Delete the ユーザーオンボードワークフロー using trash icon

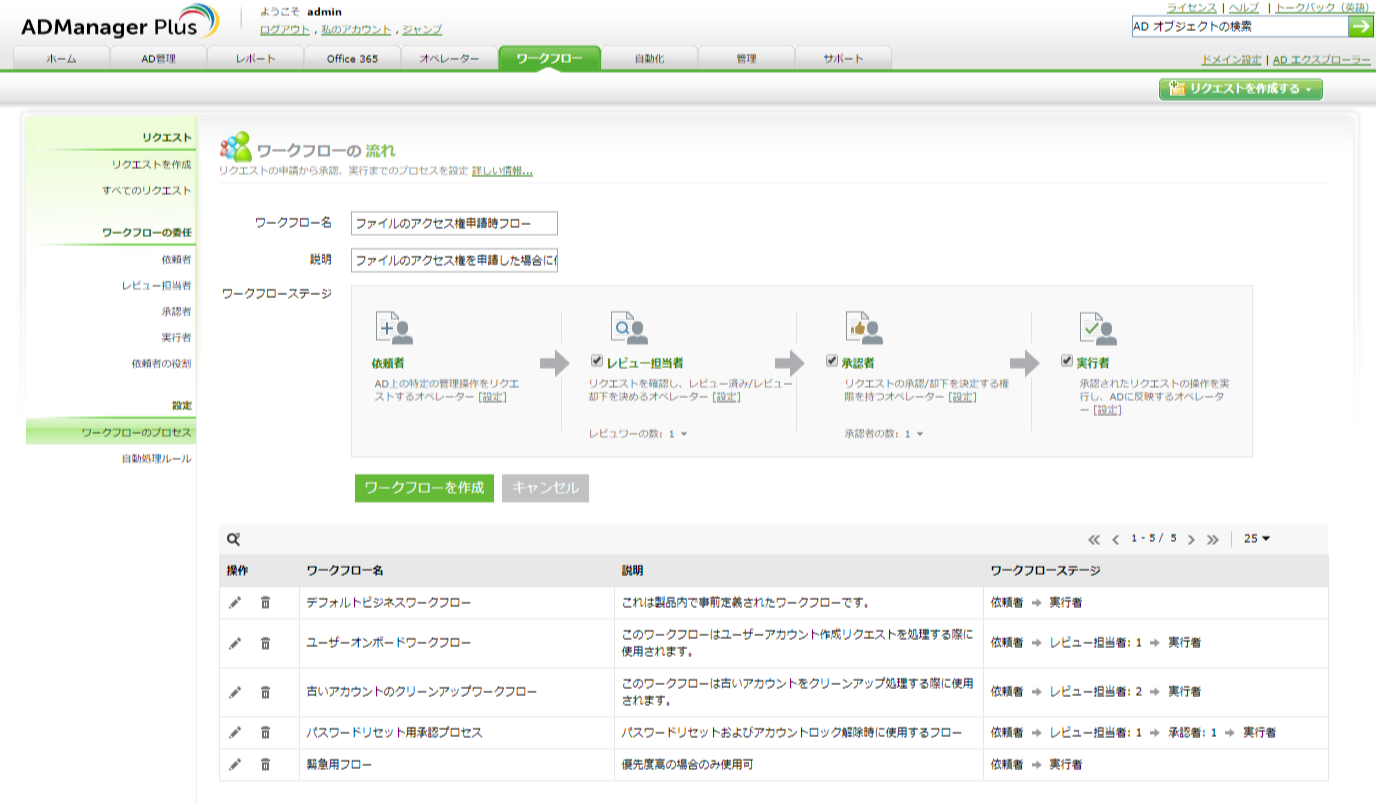click(x=265, y=643)
